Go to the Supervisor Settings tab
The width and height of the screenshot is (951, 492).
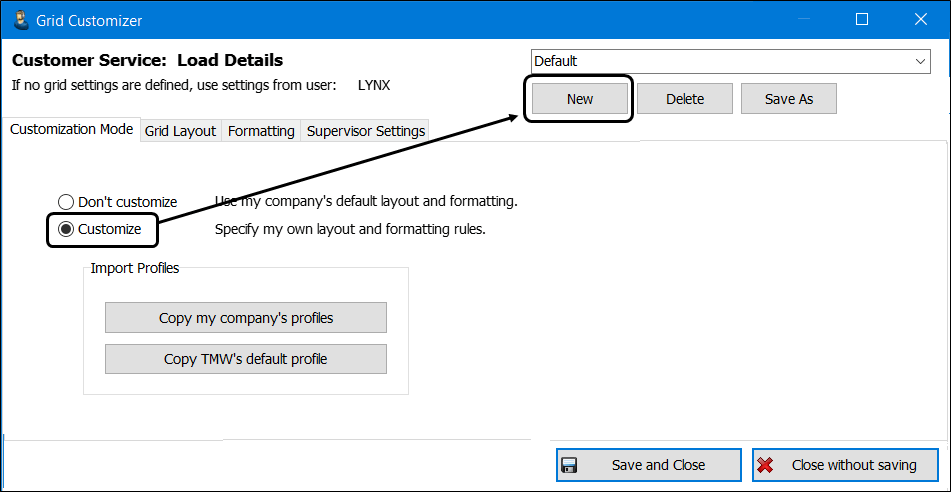pyautogui.click(x=366, y=131)
